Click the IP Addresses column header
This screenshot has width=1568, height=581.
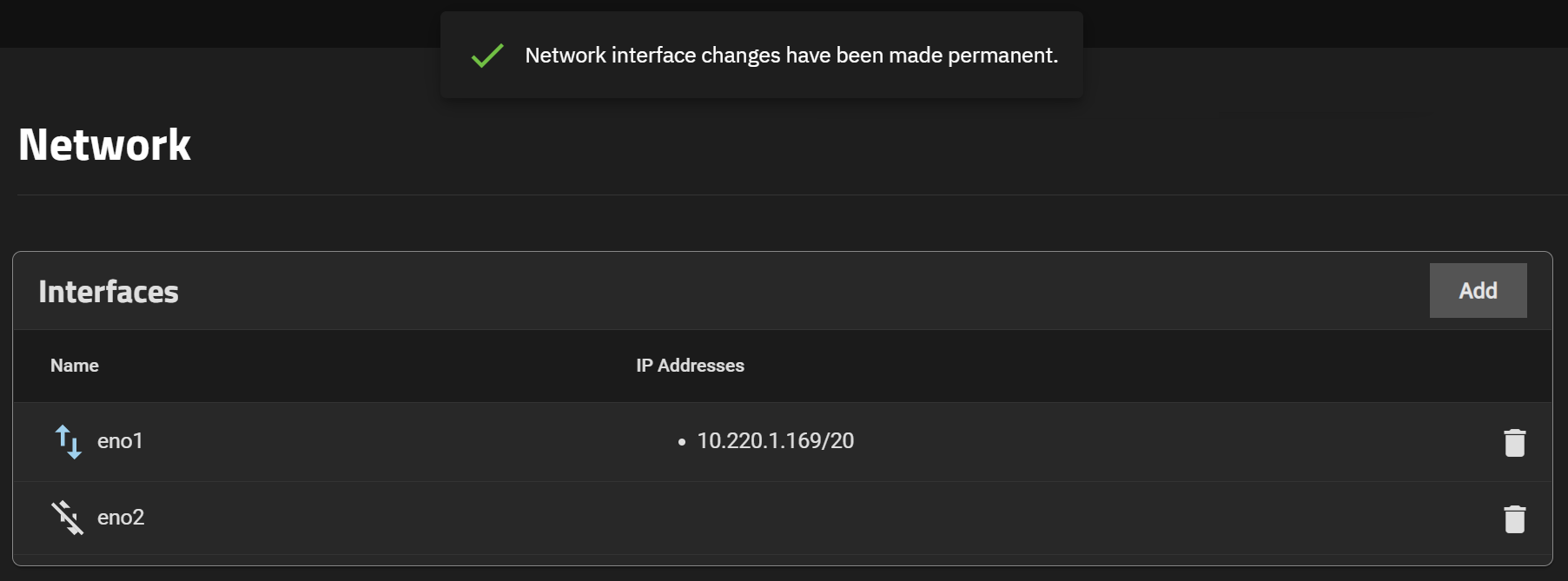pos(690,366)
